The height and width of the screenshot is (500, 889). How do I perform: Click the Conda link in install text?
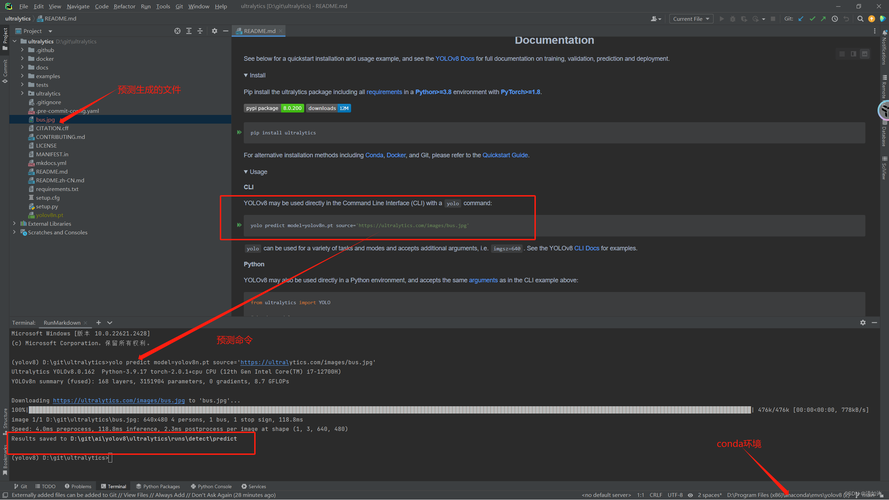[x=374, y=155]
